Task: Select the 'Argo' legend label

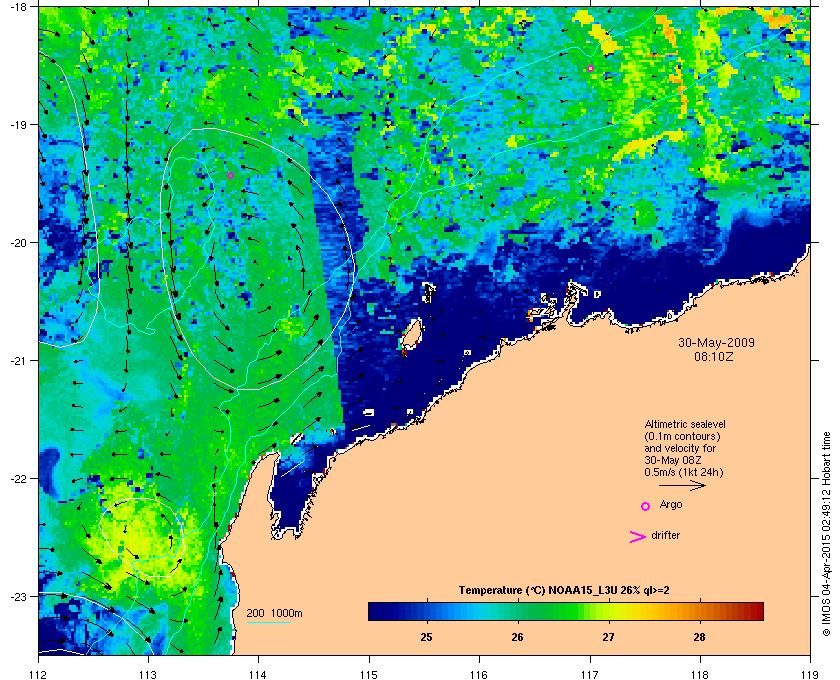Action: coord(671,505)
